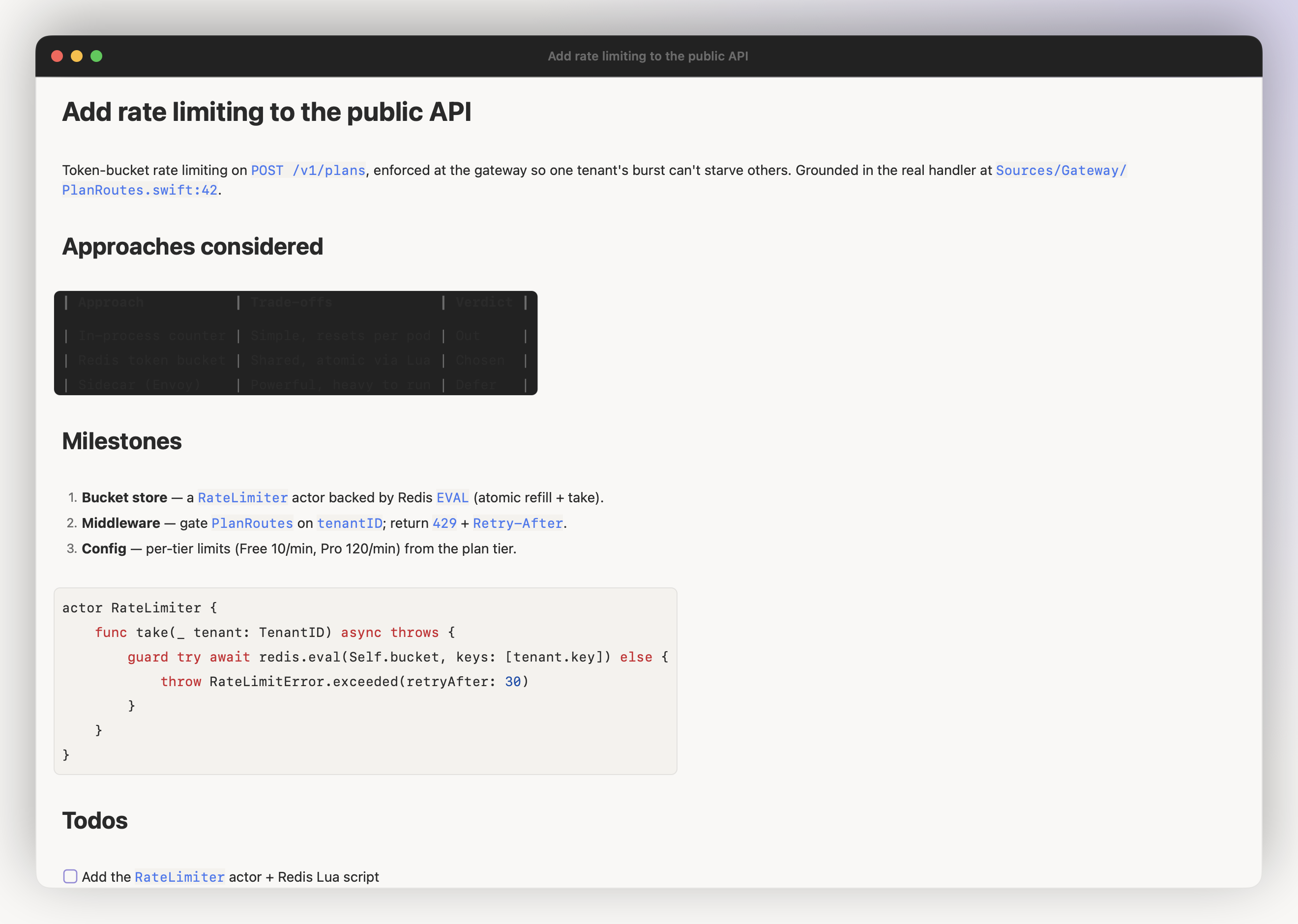
Task: Click the green zoom window button
Action: coord(96,56)
